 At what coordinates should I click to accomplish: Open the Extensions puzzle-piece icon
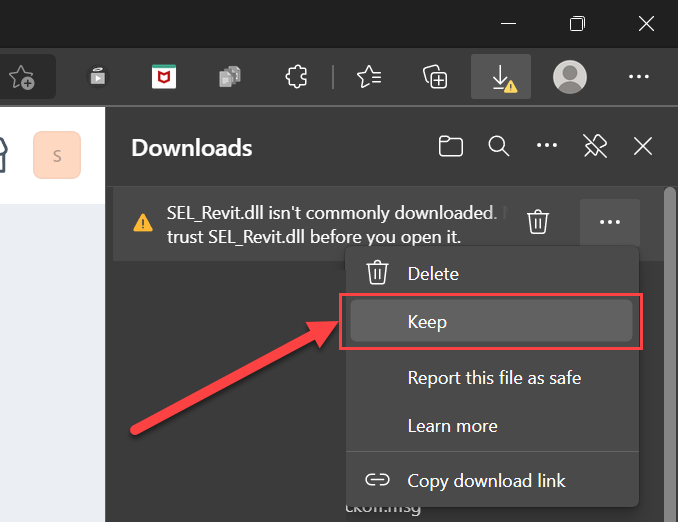pyautogui.click(x=297, y=77)
